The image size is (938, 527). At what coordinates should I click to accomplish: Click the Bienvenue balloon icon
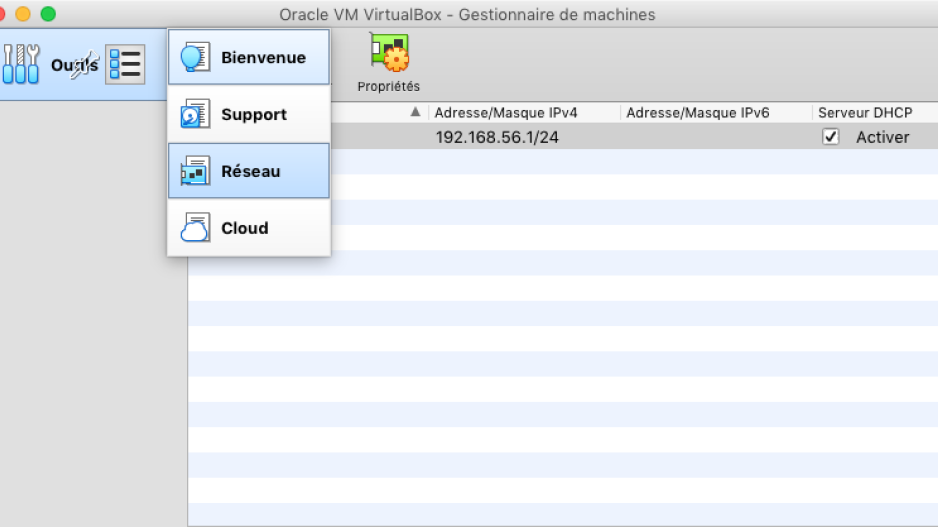(x=195, y=57)
